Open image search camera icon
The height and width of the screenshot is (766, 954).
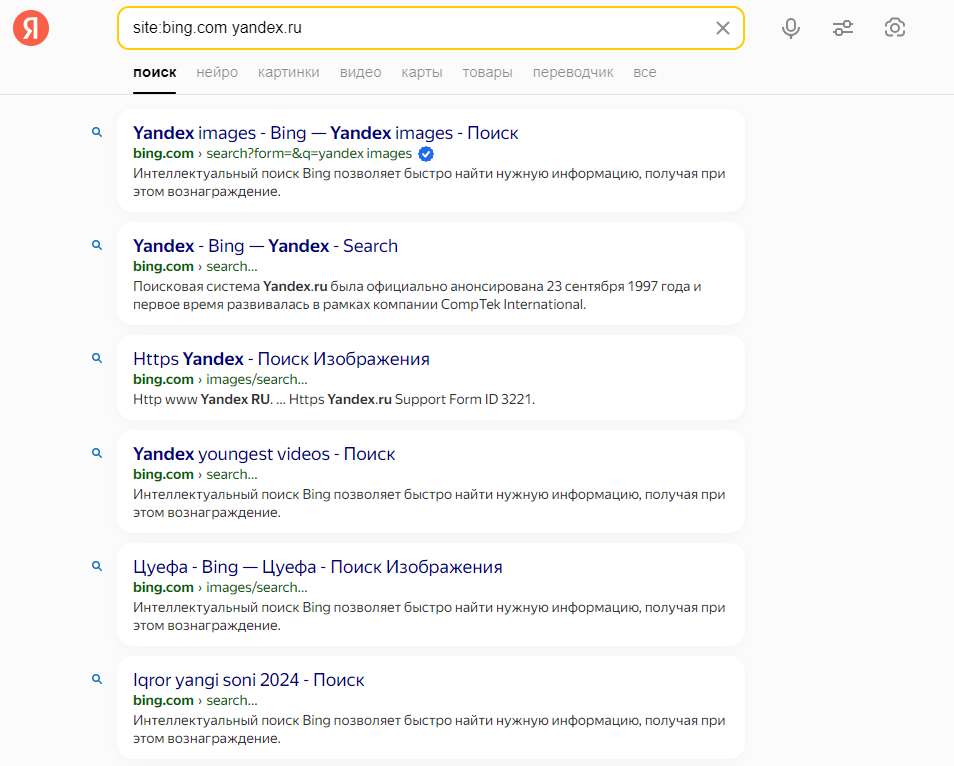click(894, 28)
